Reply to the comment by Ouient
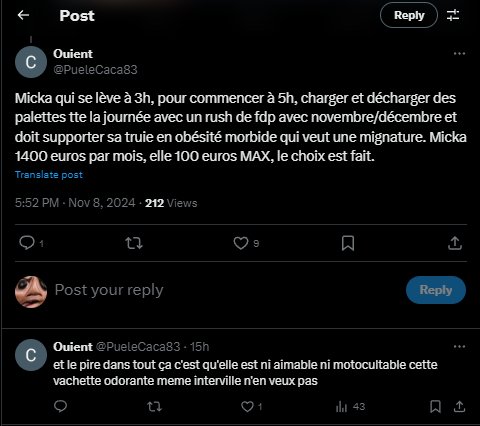 (61, 406)
